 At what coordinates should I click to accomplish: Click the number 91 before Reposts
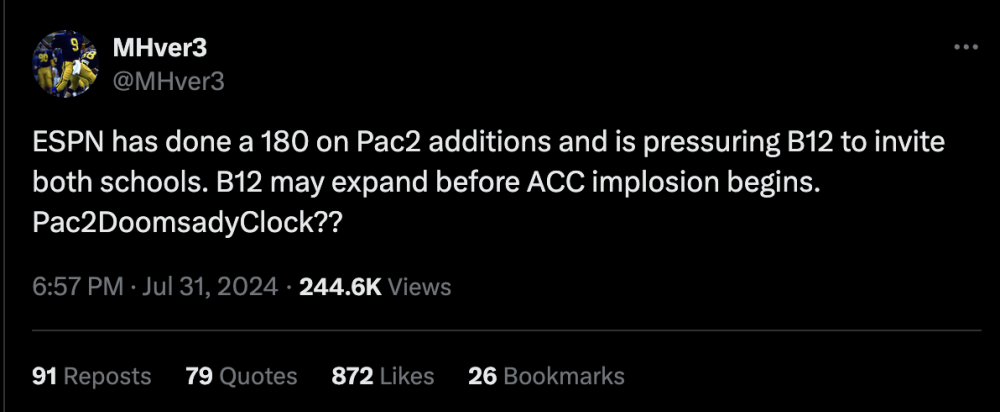click(44, 376)
